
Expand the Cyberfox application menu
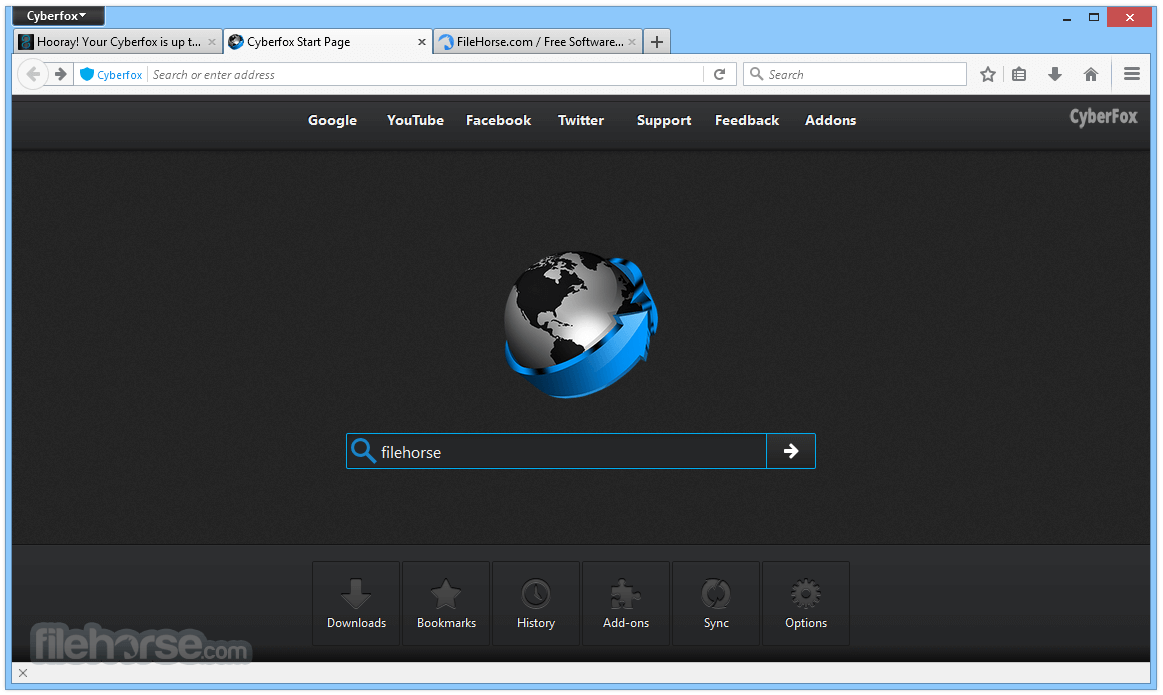pyautogui.click(x=57, y=16)
